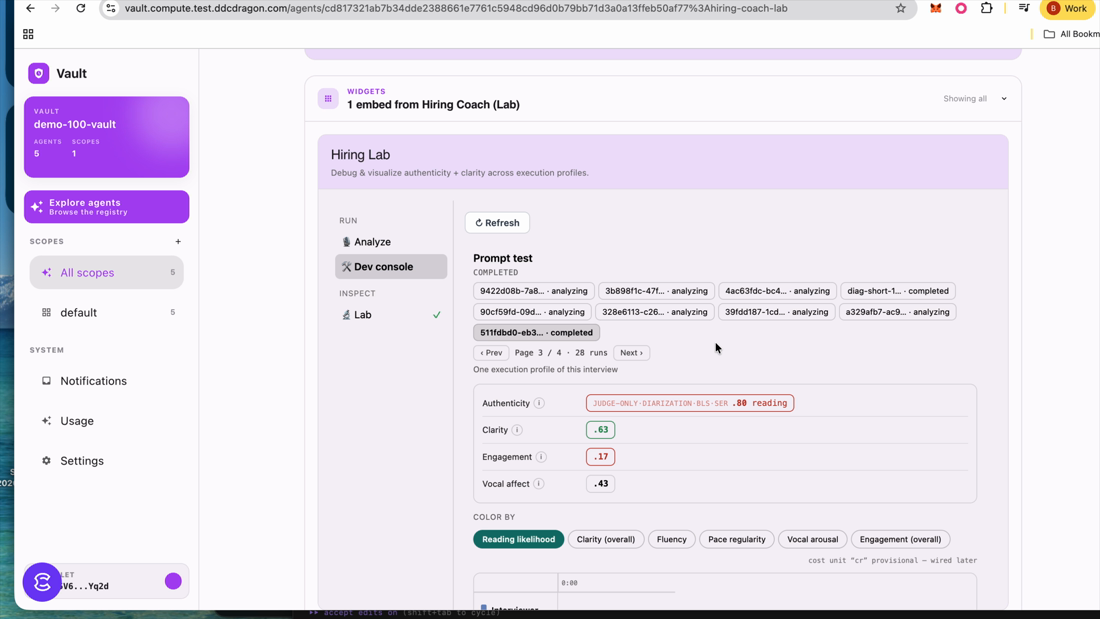Image resolution: width=1100 pixels, height=619 pixels.
Task: Click the Authenticity .80 reading badge
Action: point(690,404)
